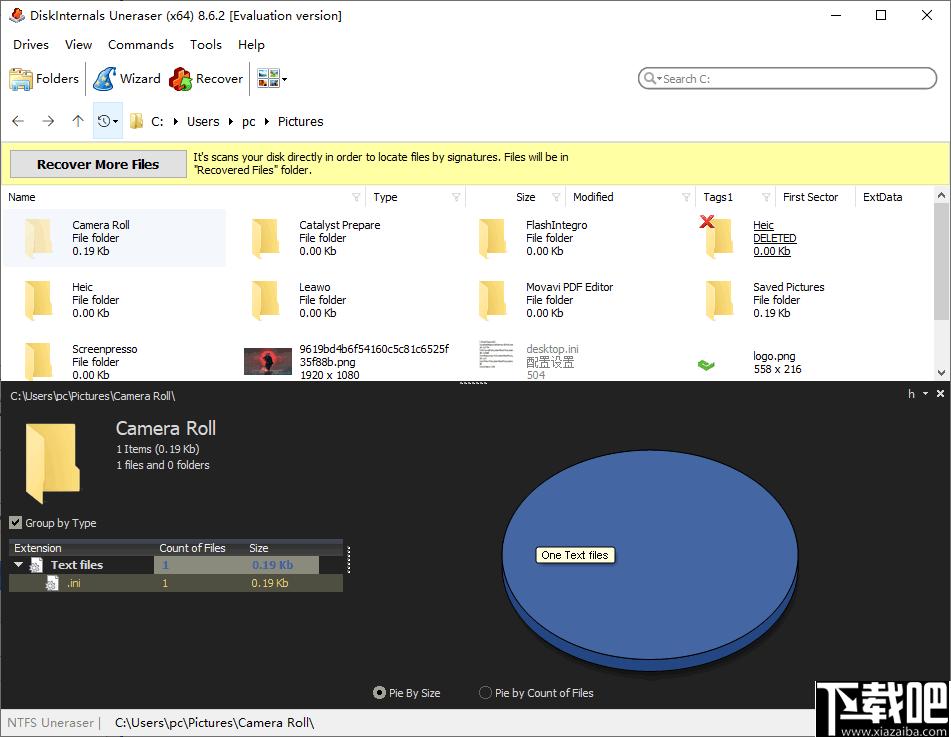The width and height of the screenshot is (951, 737).
Task: Click the .ini extension row icon
Action: [x=53, y=584]
